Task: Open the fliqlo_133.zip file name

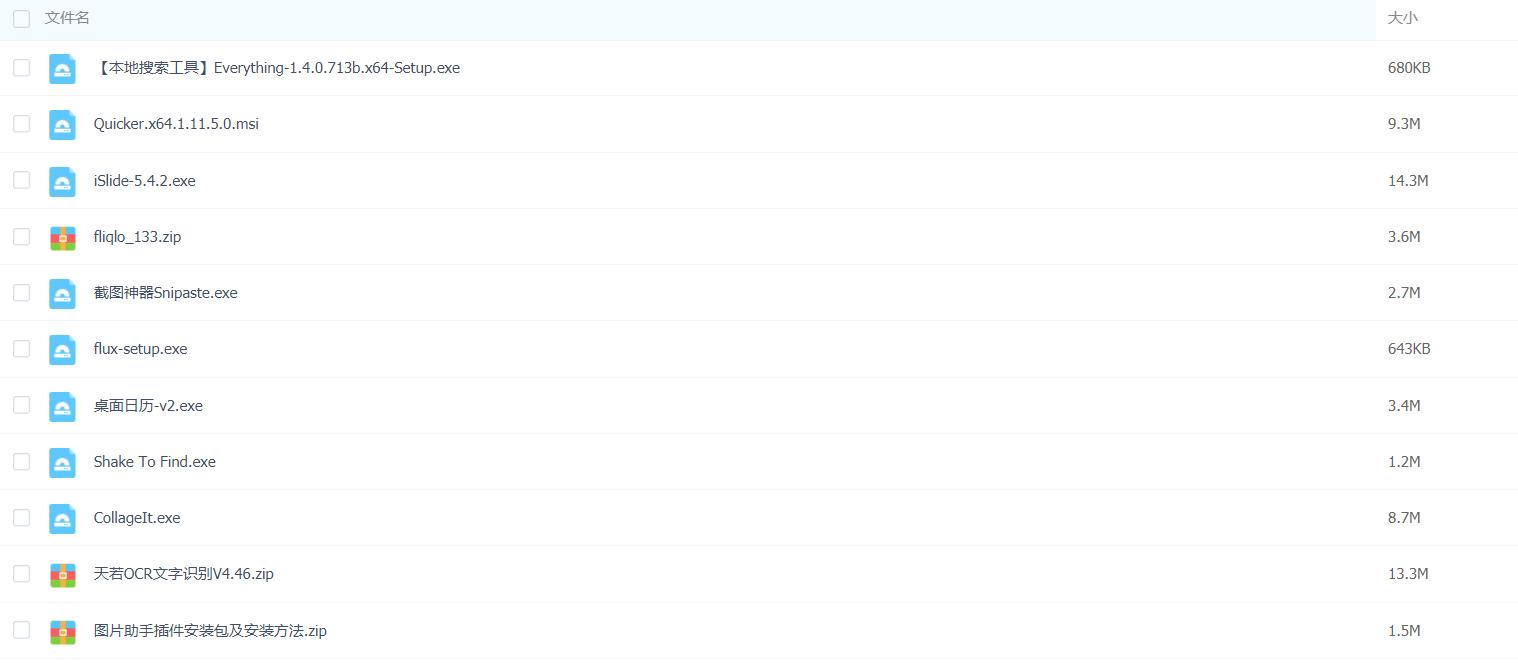Action: pos(137,237)
